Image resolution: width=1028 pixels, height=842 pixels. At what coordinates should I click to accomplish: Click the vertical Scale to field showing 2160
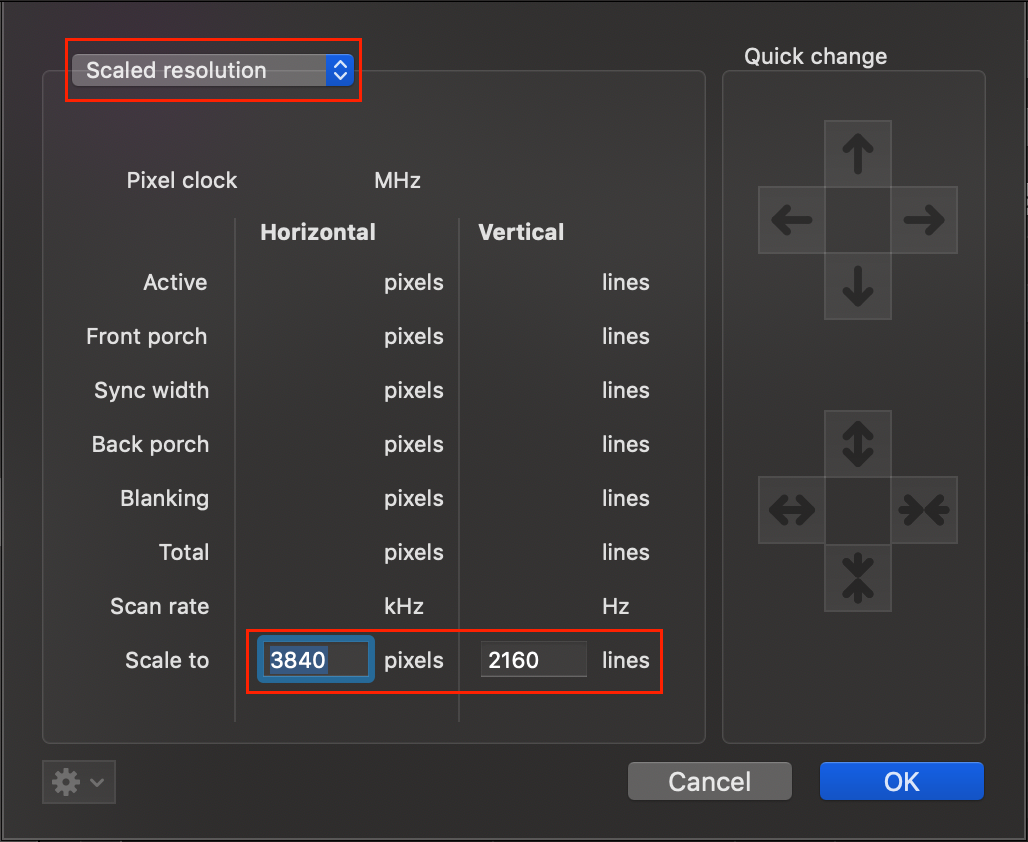pyautogui.click(x=533, y=660)
